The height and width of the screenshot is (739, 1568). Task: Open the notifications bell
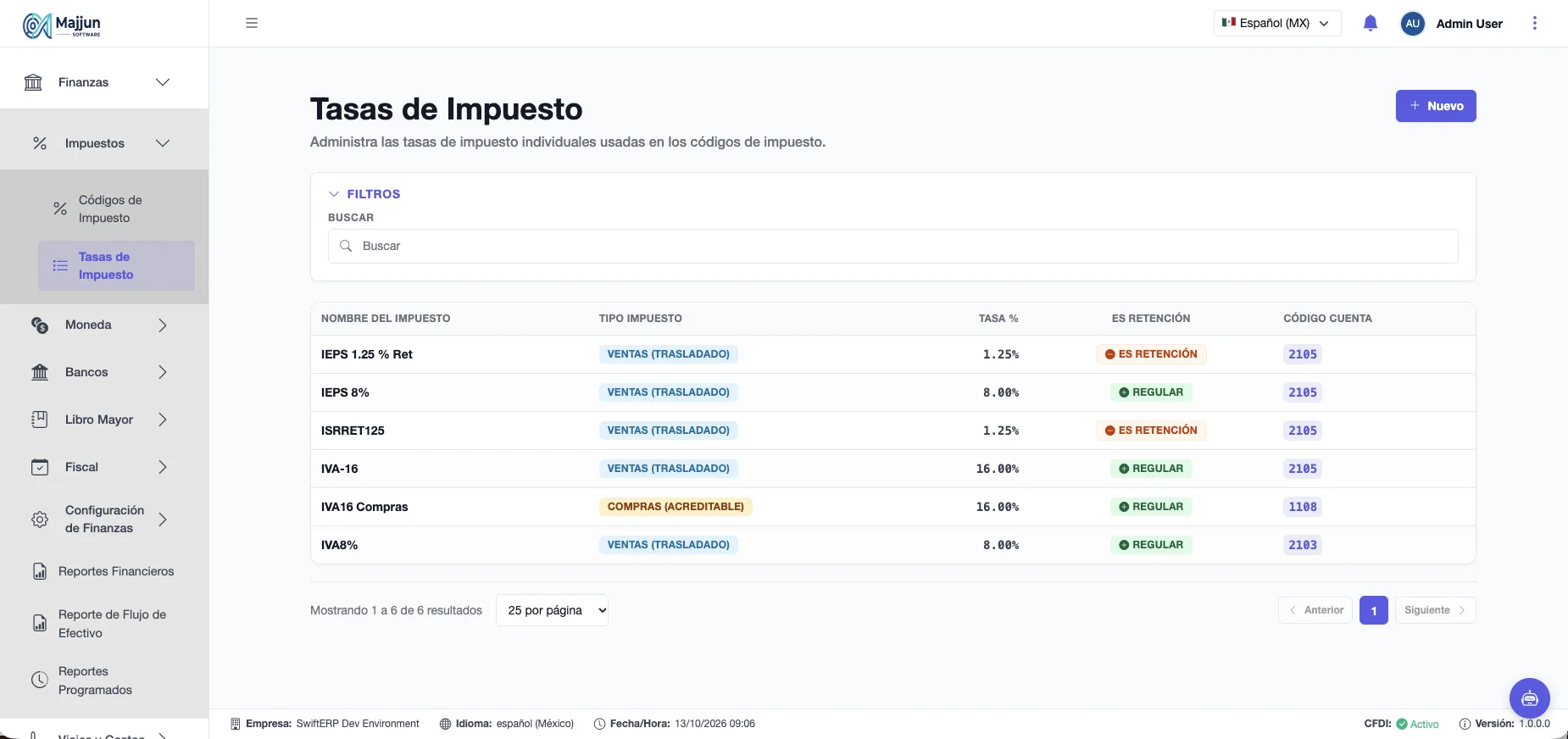pos(1371,23)
